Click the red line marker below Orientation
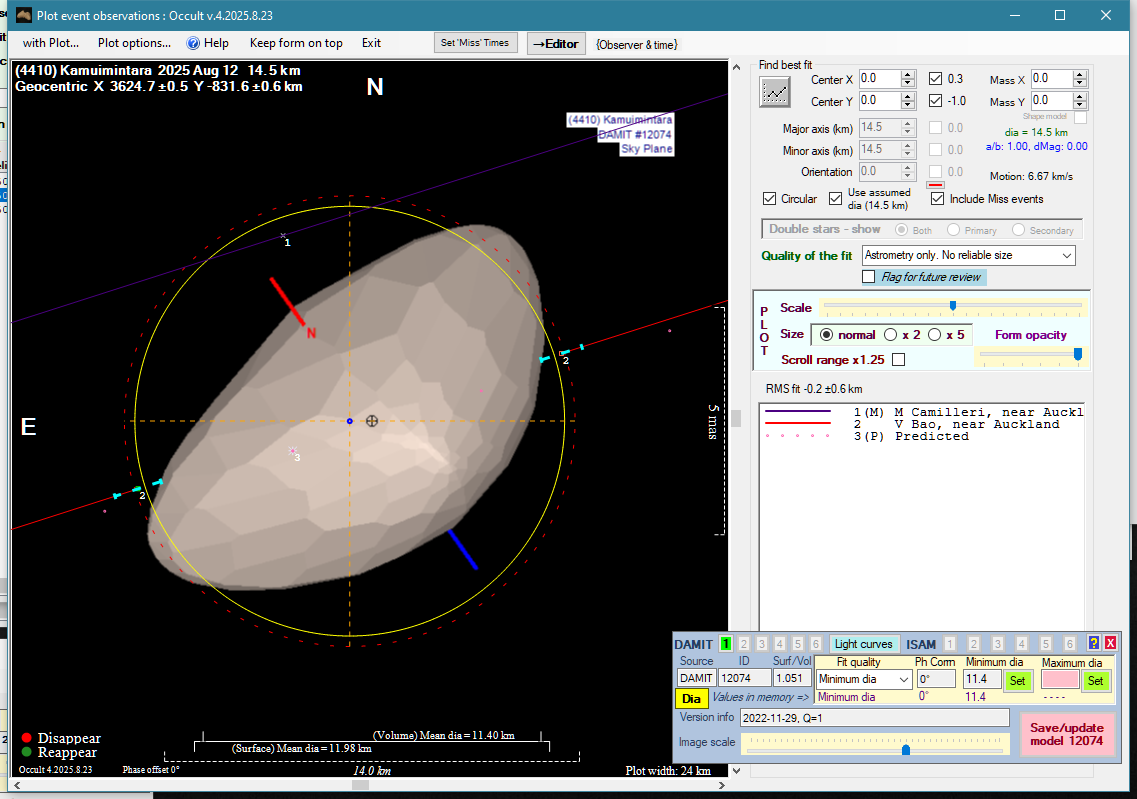This screenshot has height=799, width=1137. click(x=936, y=185)
